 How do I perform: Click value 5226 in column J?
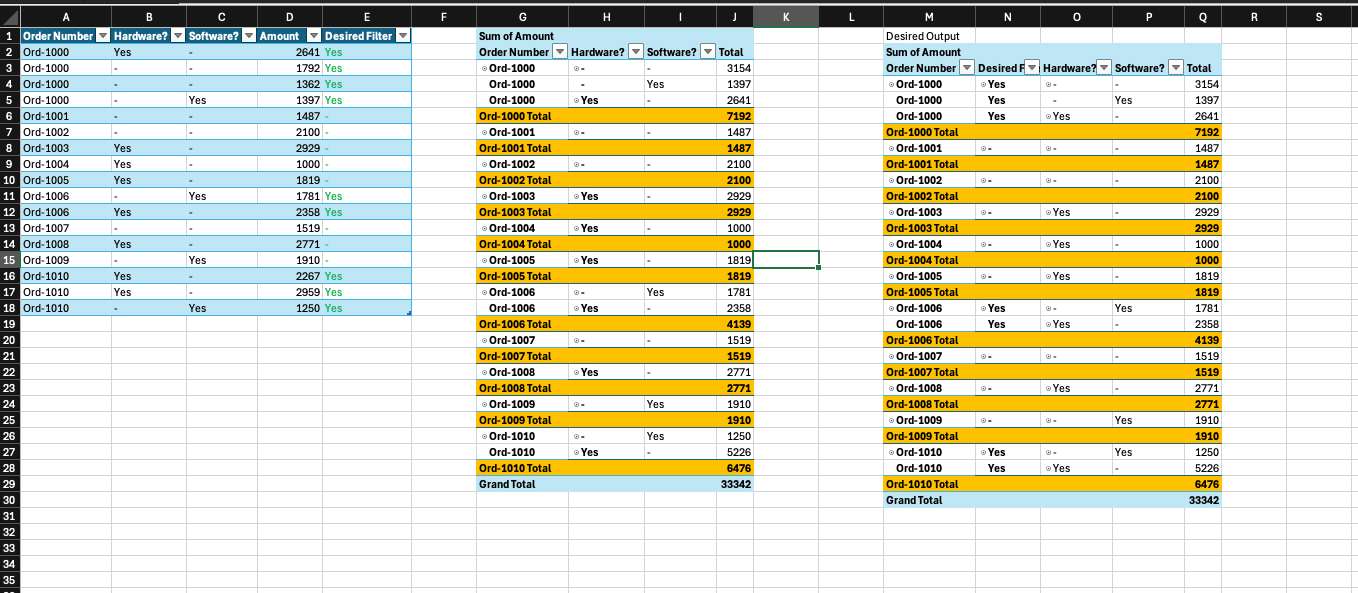coord(739,452)
